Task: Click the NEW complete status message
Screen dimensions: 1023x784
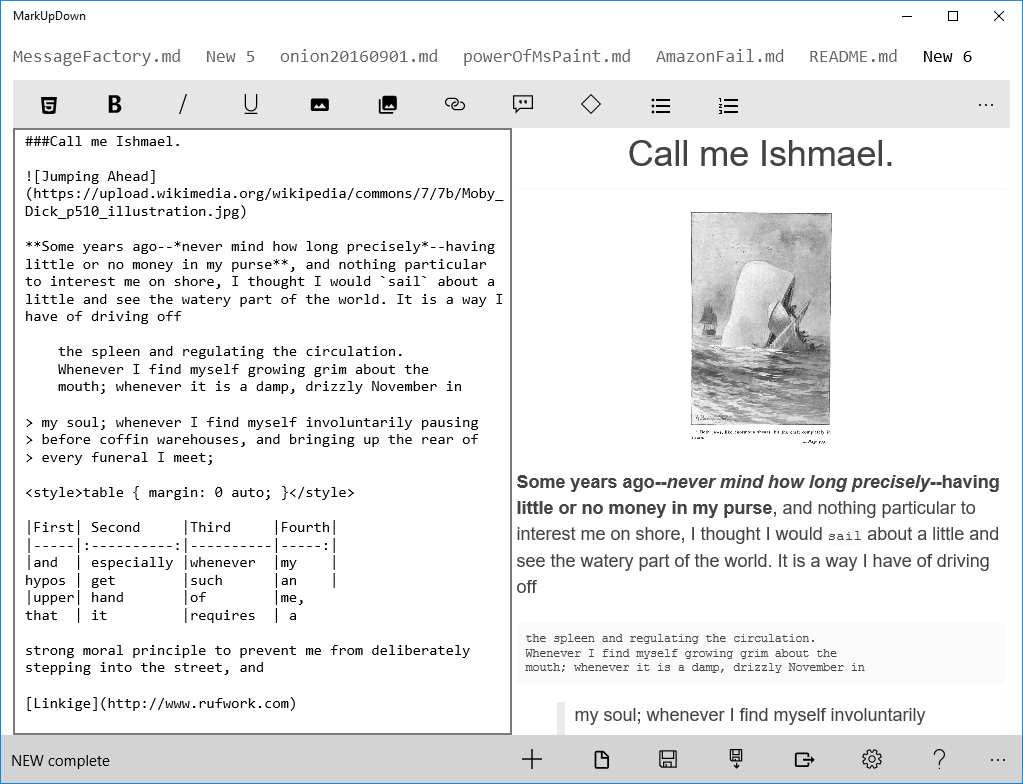Action: click(x=61, y=761)
